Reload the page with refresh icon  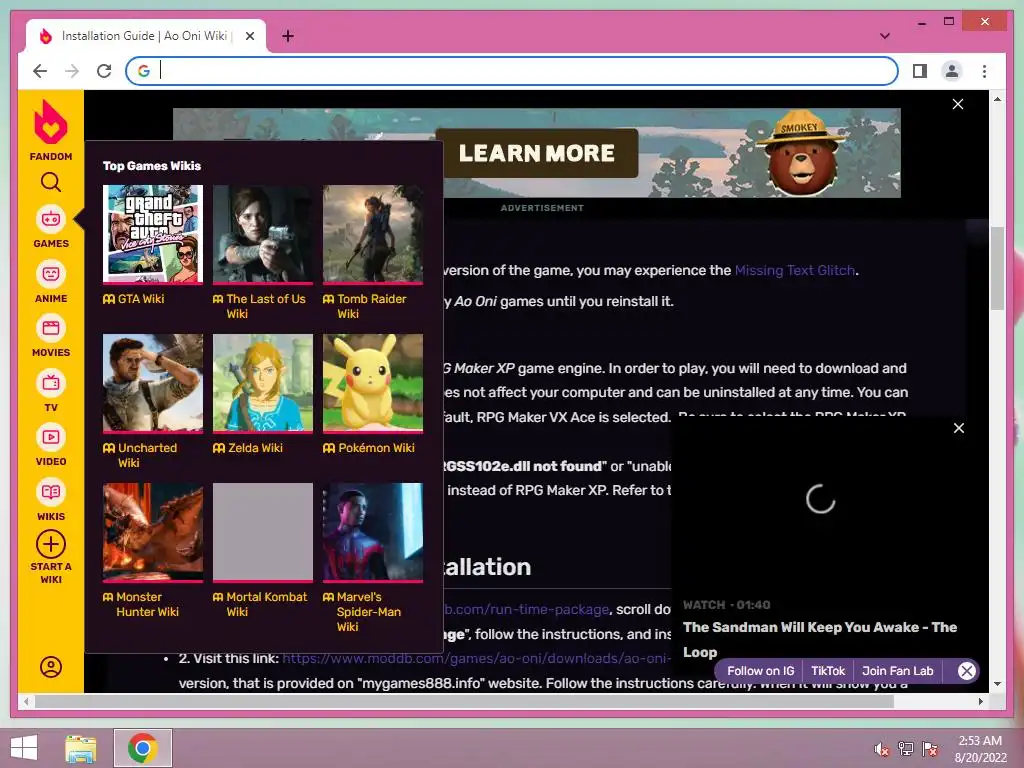104,71
